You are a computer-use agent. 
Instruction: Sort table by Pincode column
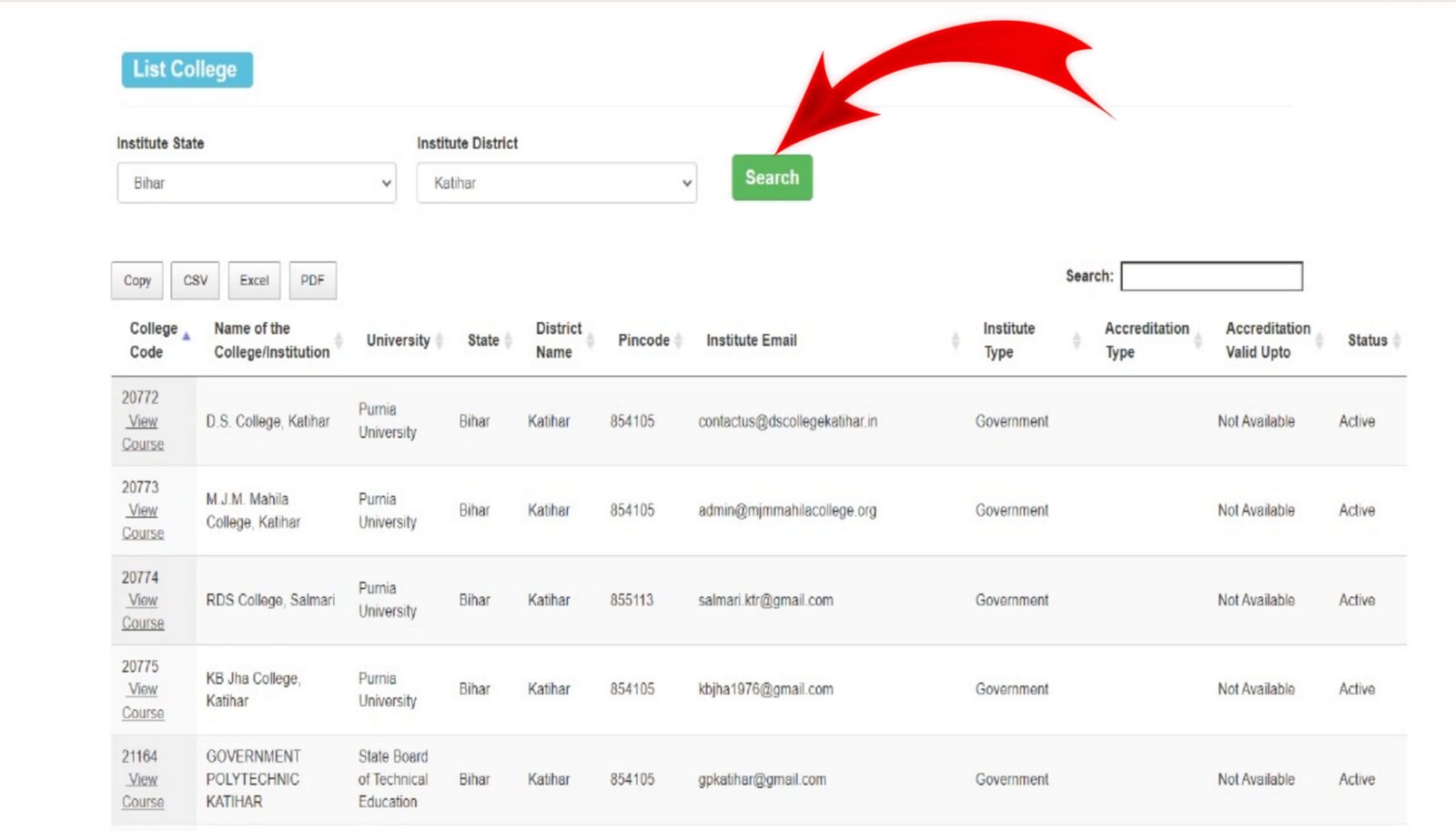[x=643, y=340]
